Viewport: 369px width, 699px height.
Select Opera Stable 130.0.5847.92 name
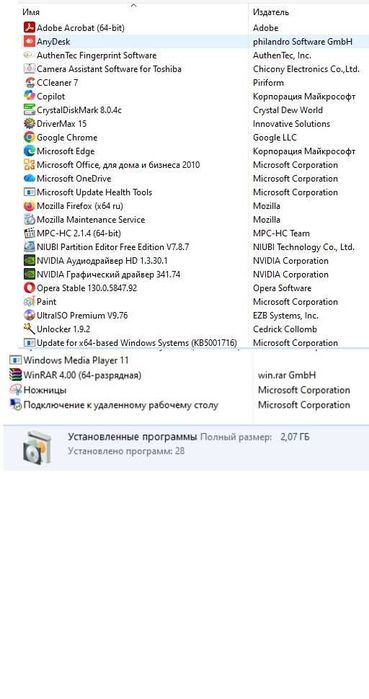87,288
